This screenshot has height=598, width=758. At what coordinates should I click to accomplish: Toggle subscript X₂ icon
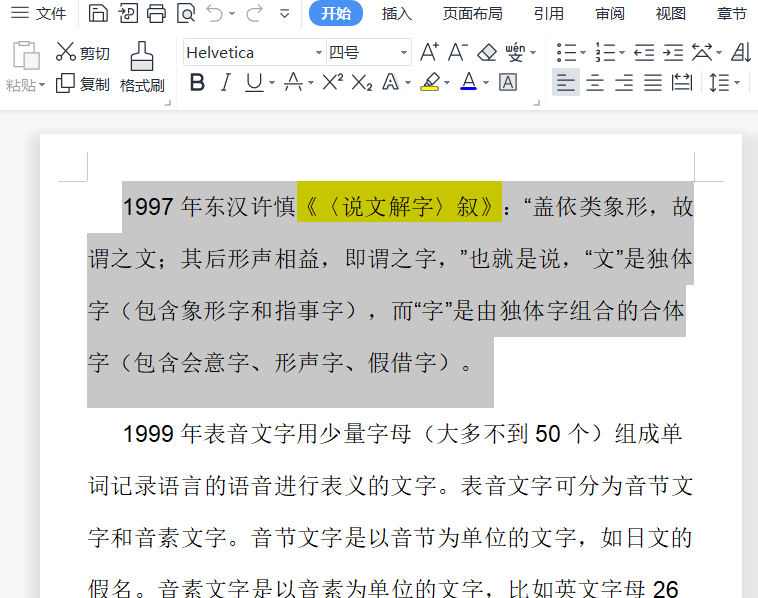[362, 83]
